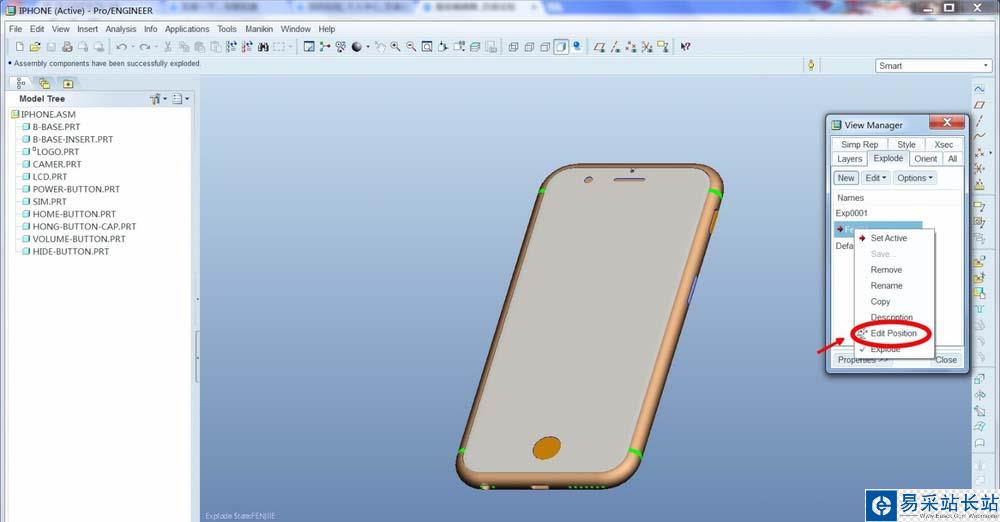Redo the last action
Viewport: 1000px width, 522px height.
point(144,47)
